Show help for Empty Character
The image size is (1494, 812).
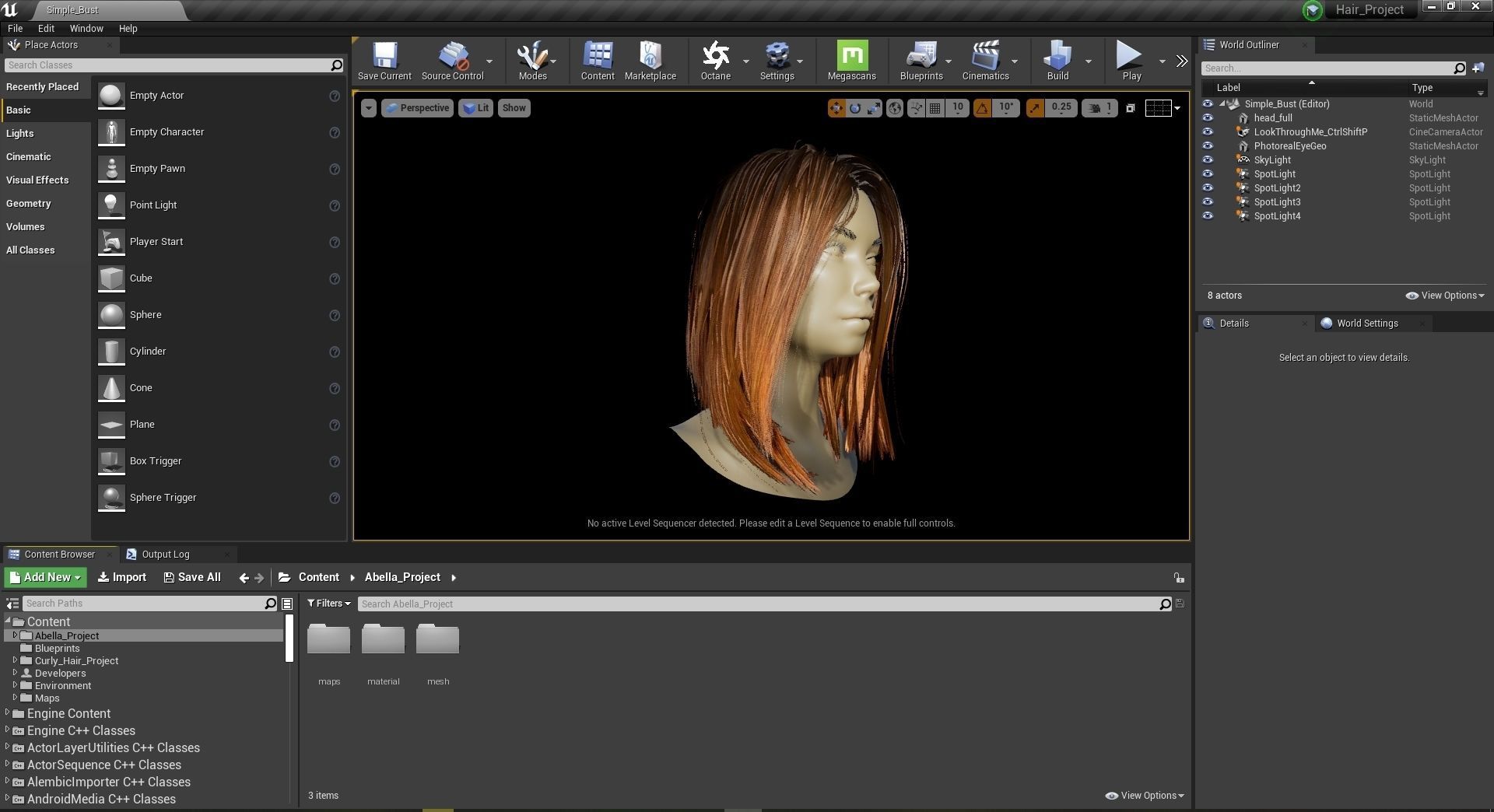click(x=335, y=133)
